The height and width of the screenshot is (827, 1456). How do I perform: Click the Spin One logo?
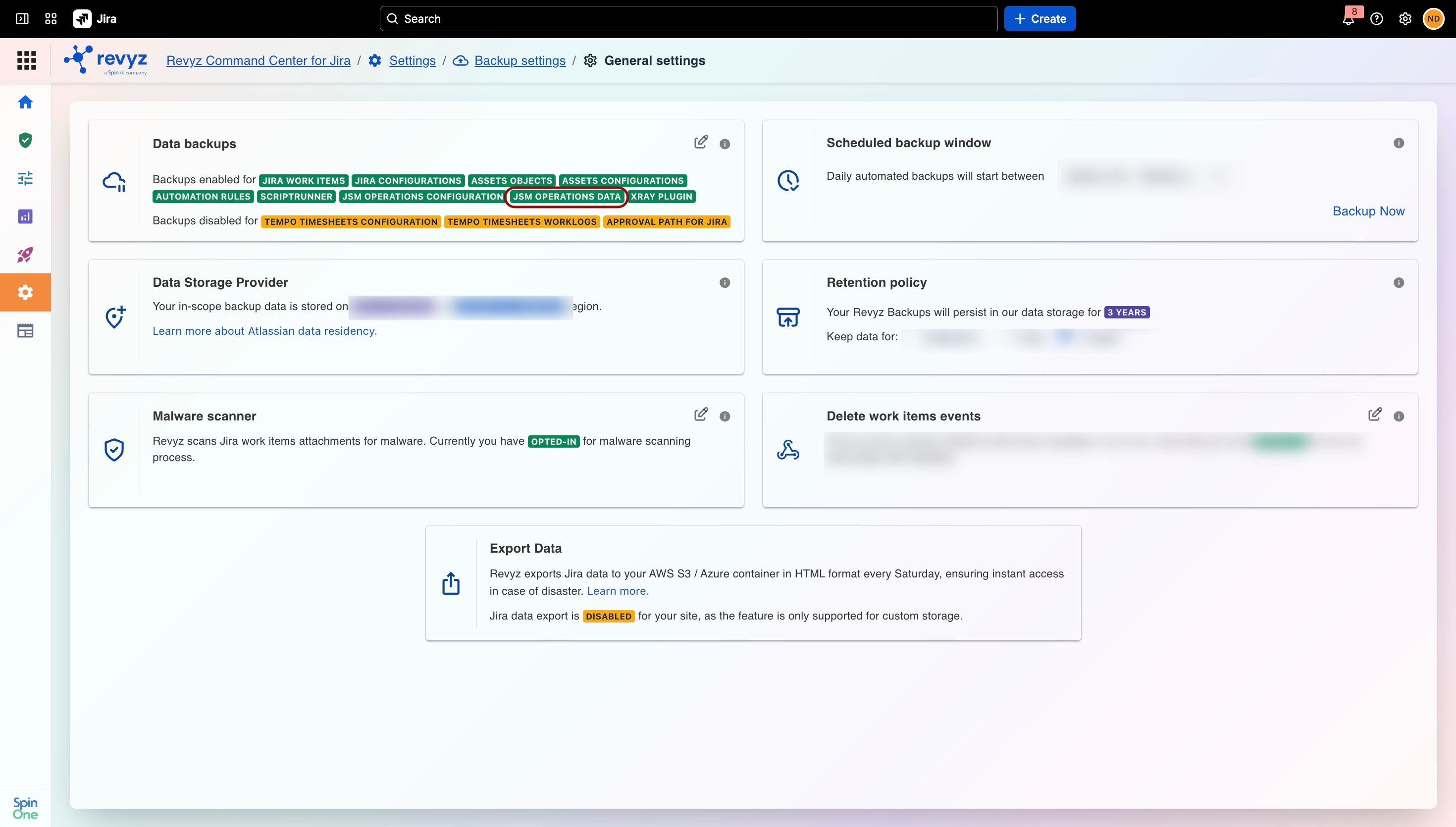pyautogui.click(x=25, y=808)
